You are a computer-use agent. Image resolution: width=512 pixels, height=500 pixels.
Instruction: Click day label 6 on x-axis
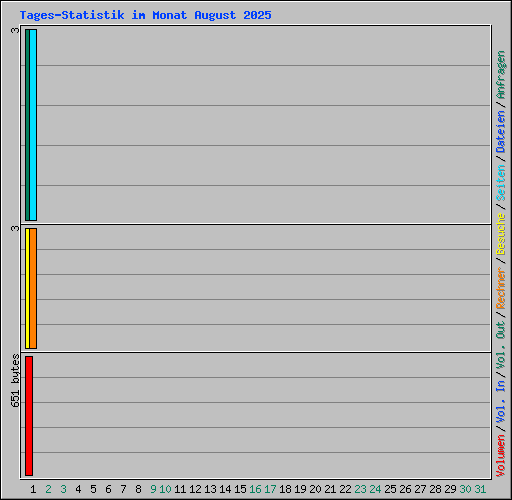click(108, 489)
